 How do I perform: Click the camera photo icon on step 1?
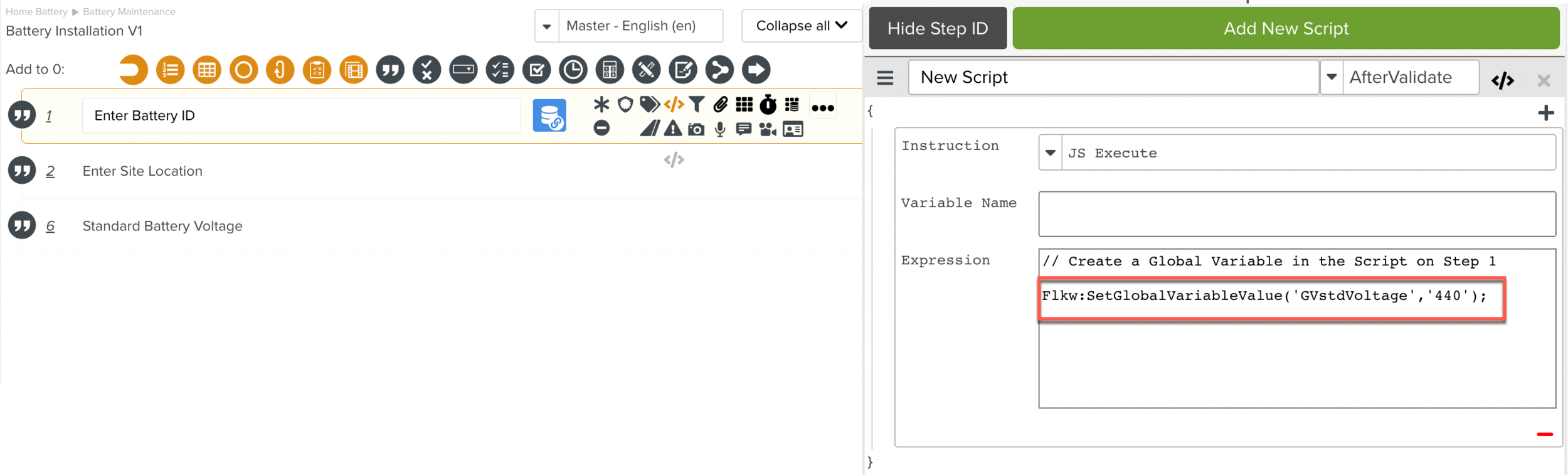[696, 129]
